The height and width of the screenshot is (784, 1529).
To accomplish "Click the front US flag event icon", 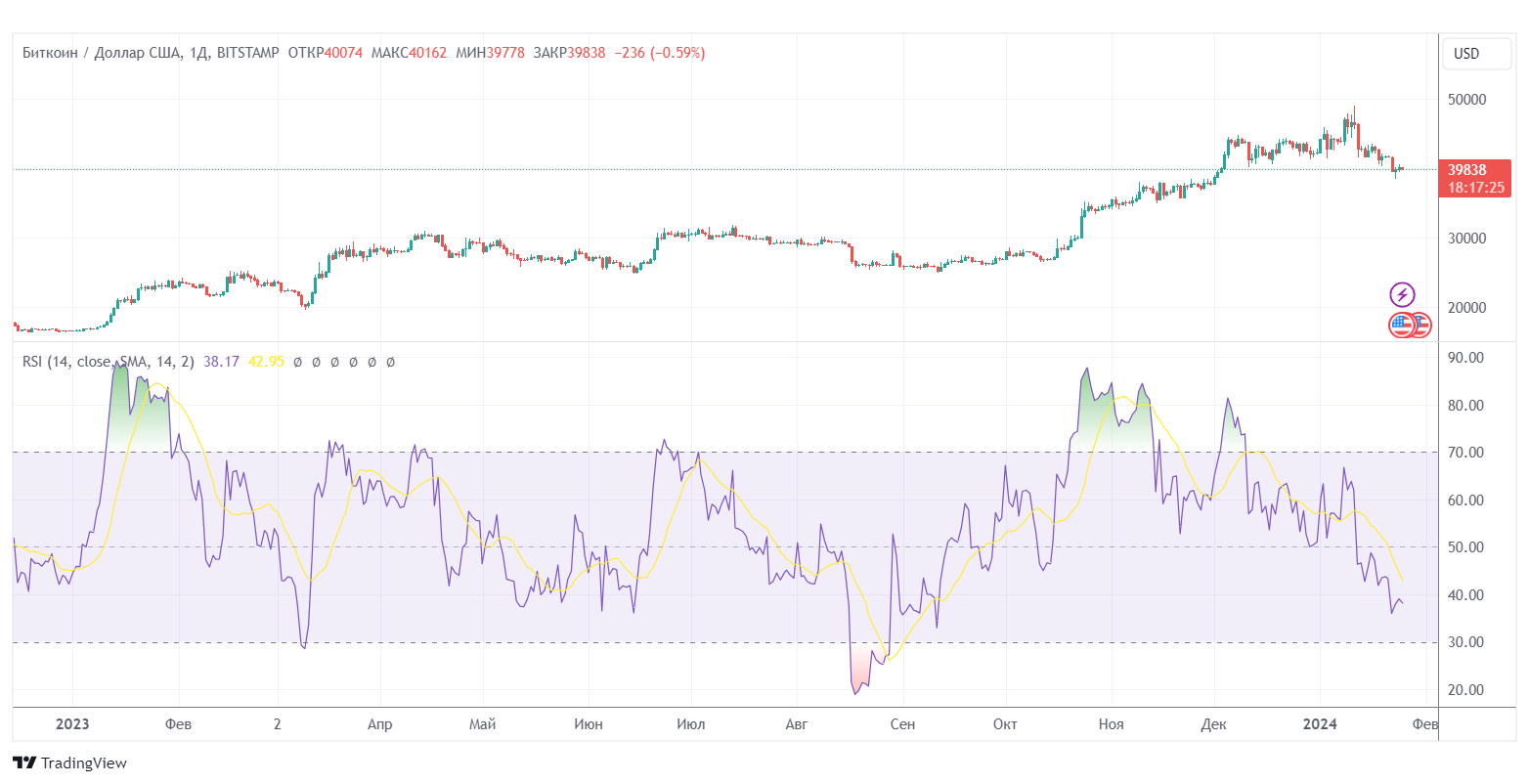I will point(1402,326).
